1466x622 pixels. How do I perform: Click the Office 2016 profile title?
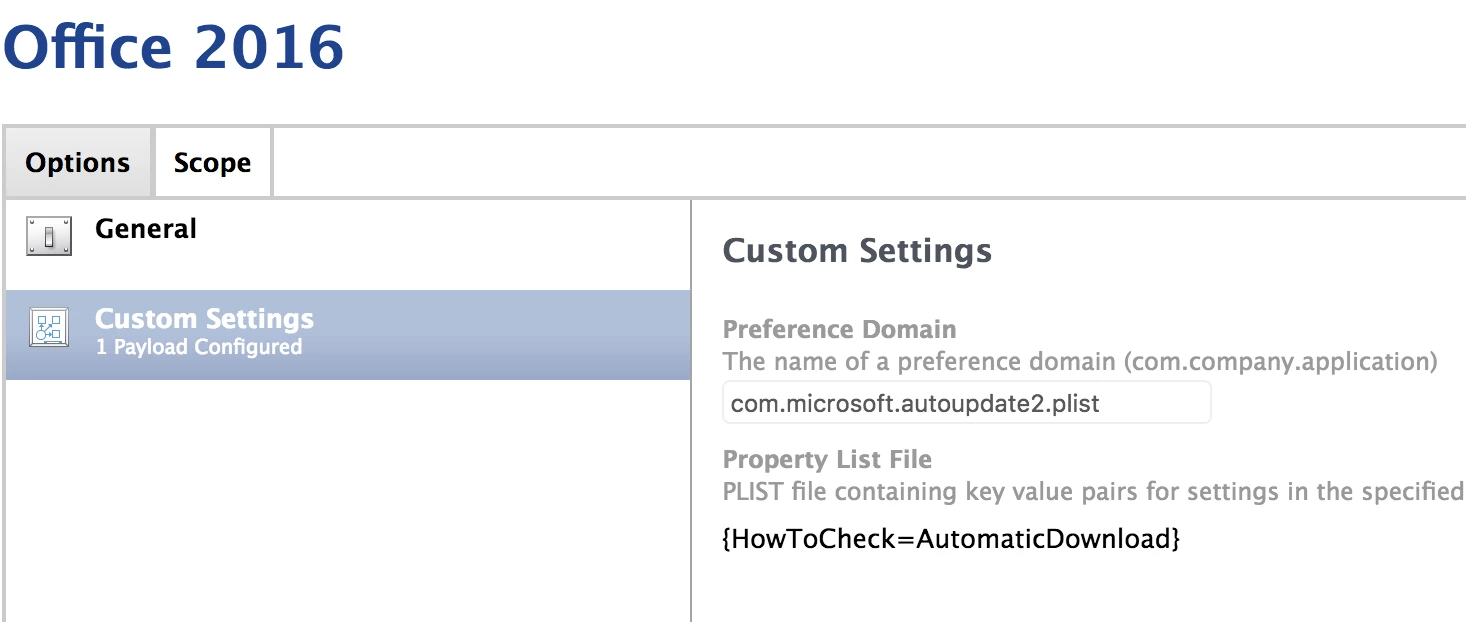(173, 45)
